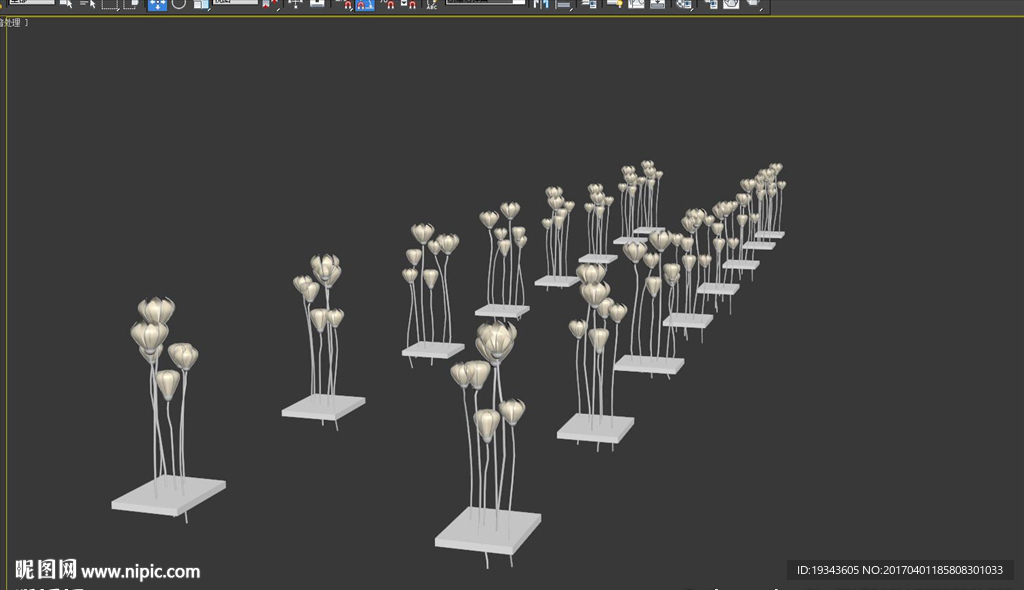1024x590 pixels.
Task: Open the named selection sets dropdown
Action: coord(486,2)
